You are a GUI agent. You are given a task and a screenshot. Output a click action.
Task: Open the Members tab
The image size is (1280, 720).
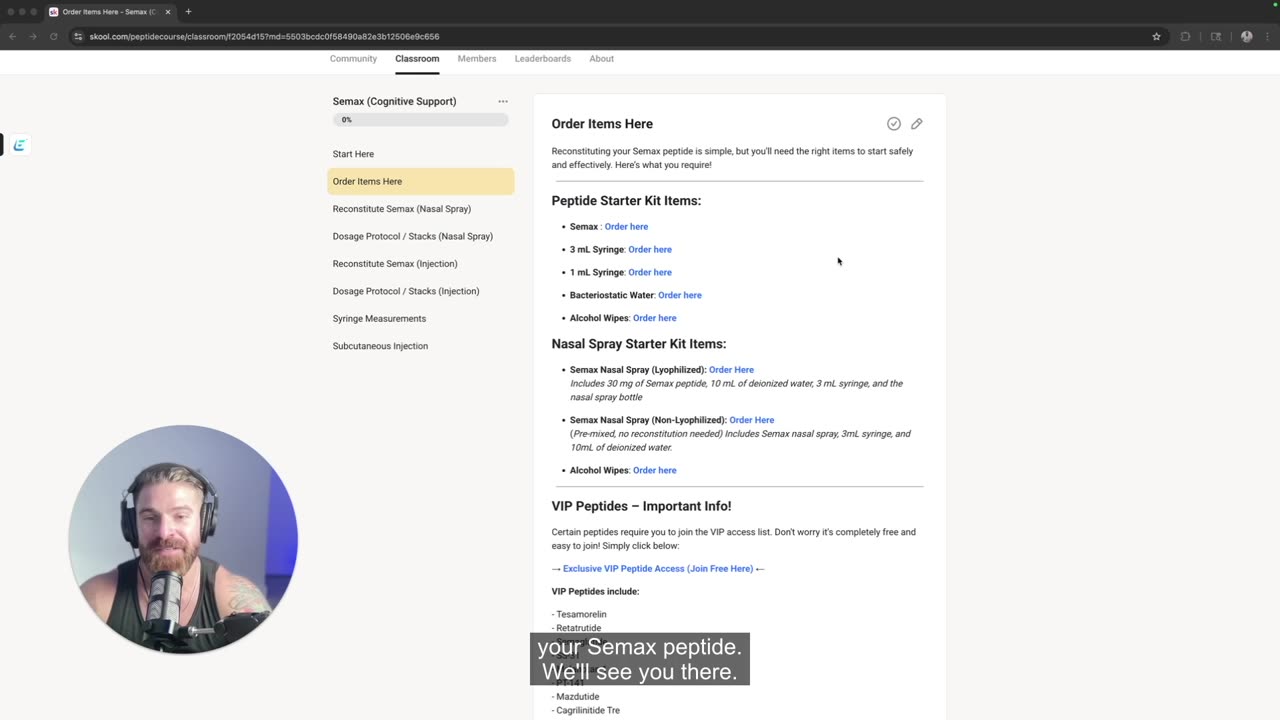coord(477,59)
